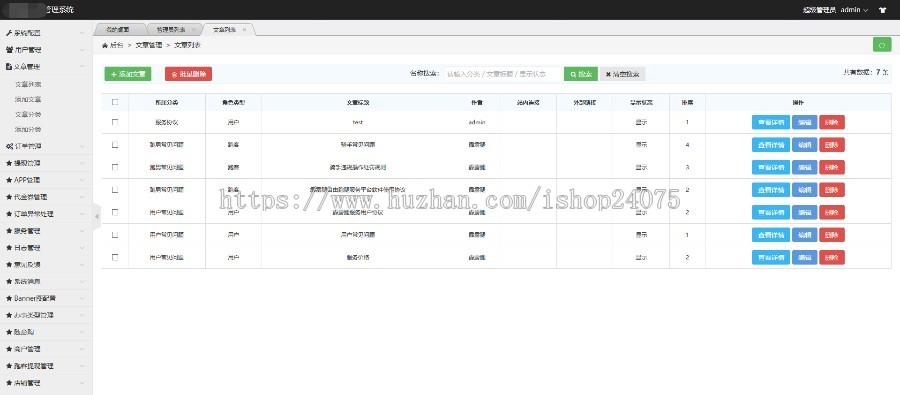This screenshot has width=900, height=395.
Task: Click the red 批量删除 button
Action: (188, 74)
